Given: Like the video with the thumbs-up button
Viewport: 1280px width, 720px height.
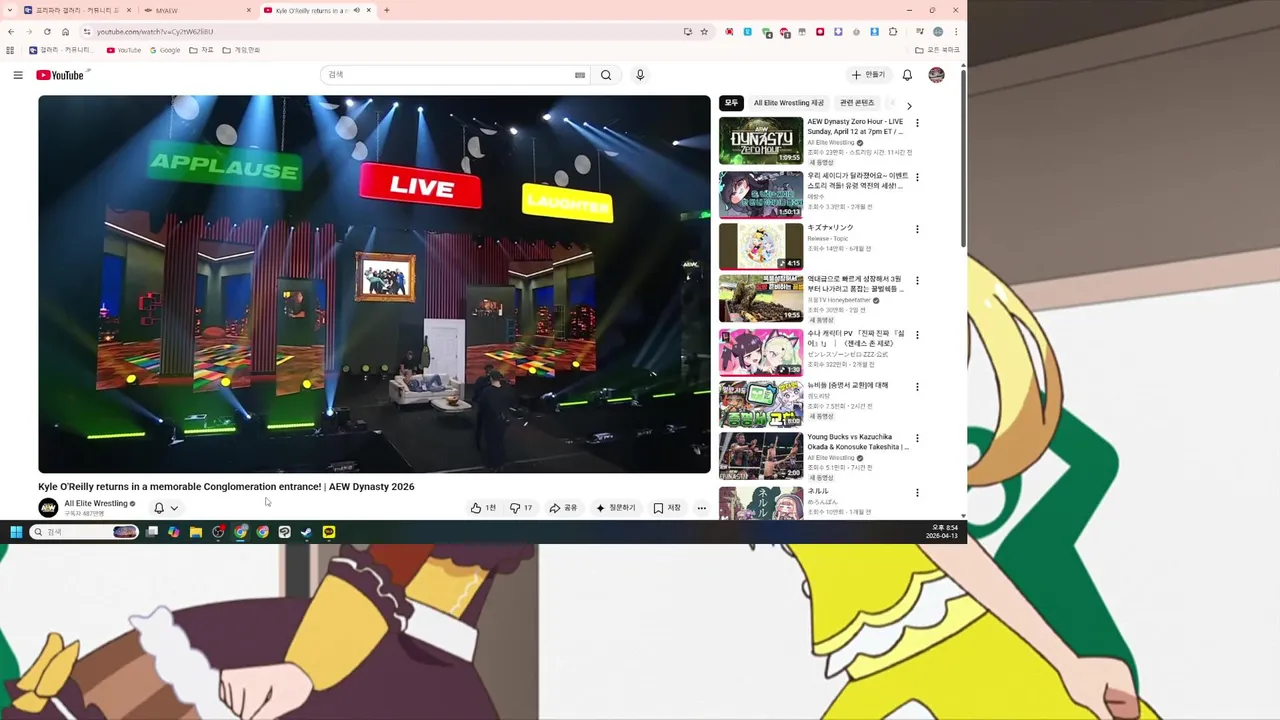Looking at the screenshot, I should pos(483,508).
